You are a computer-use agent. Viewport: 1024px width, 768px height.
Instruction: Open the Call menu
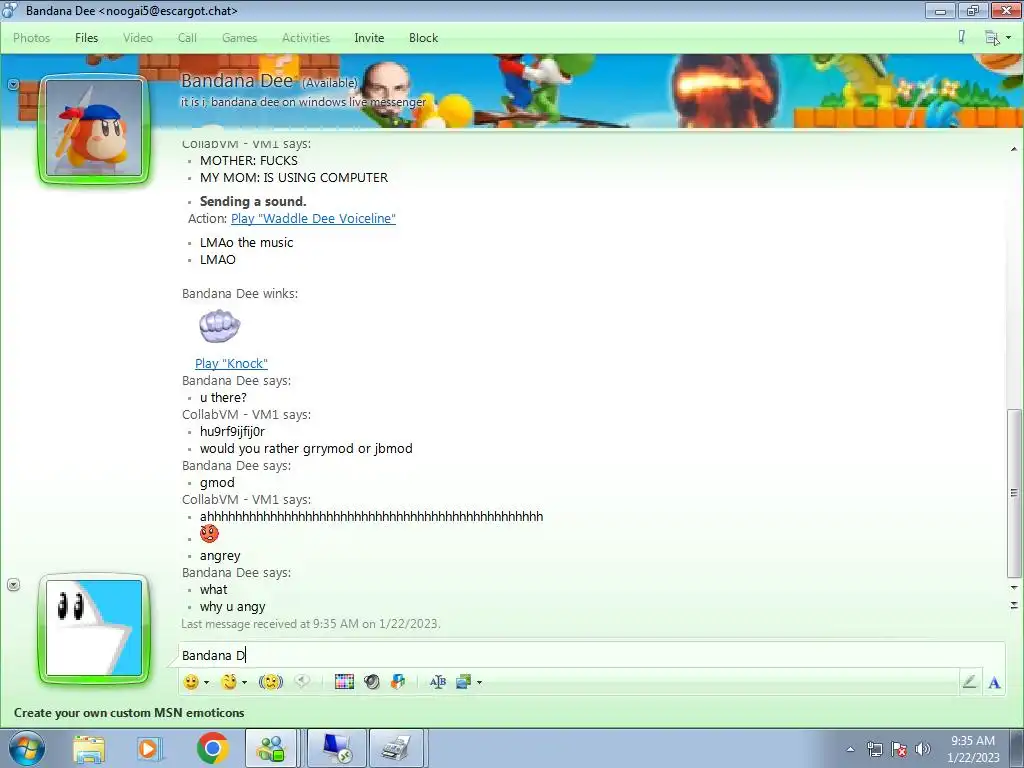point(187,38)
